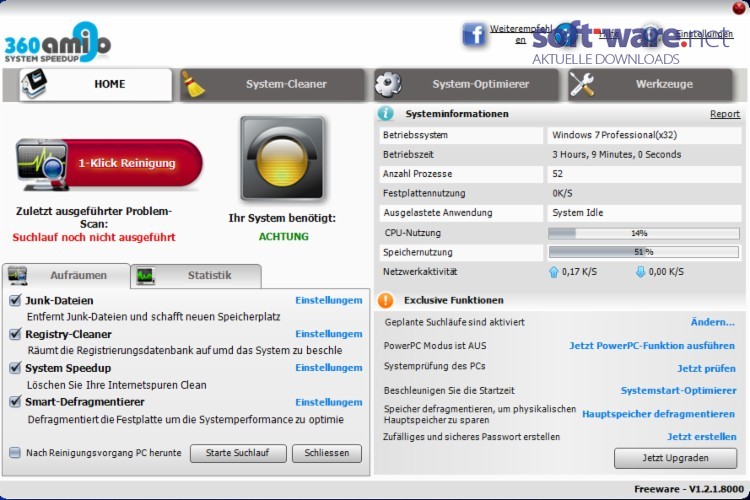Click the Facebook recommend icon
The width and height of the screenshot is (750, 500).
474,34
